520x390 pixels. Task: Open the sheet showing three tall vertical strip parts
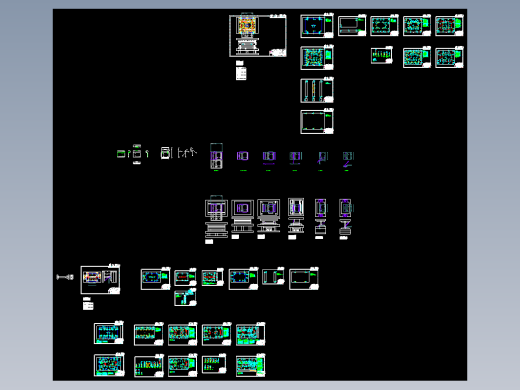[x=317, y=90]
